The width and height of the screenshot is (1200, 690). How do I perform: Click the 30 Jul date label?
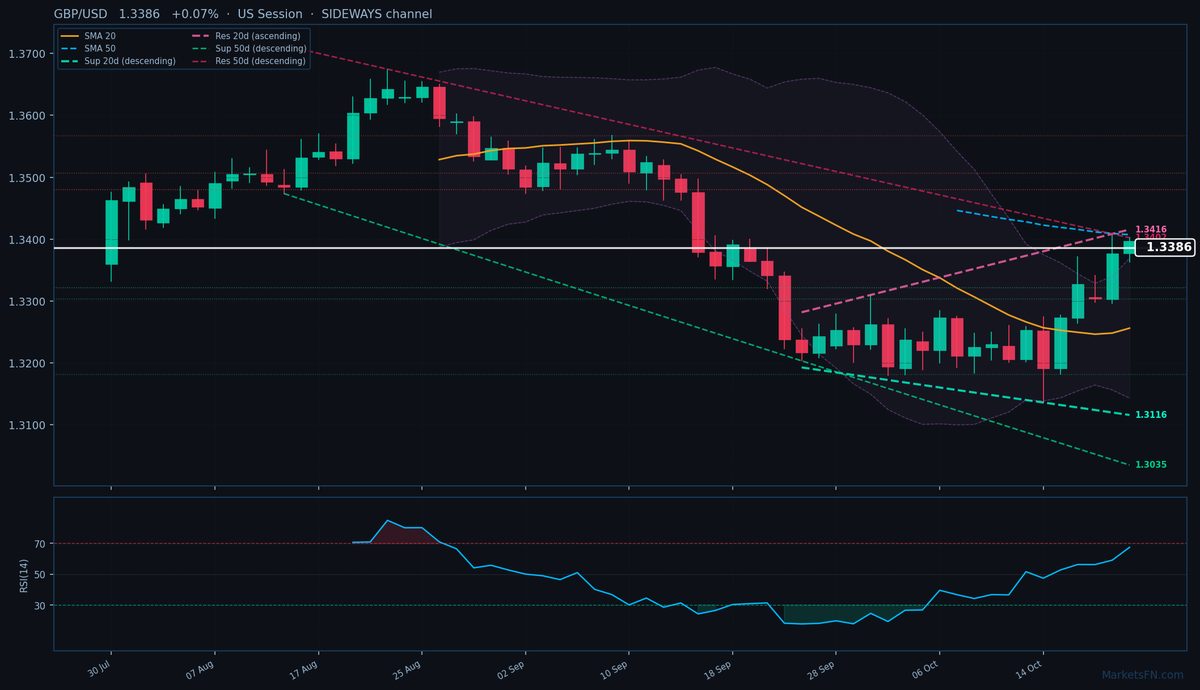[x=98, y=670]
